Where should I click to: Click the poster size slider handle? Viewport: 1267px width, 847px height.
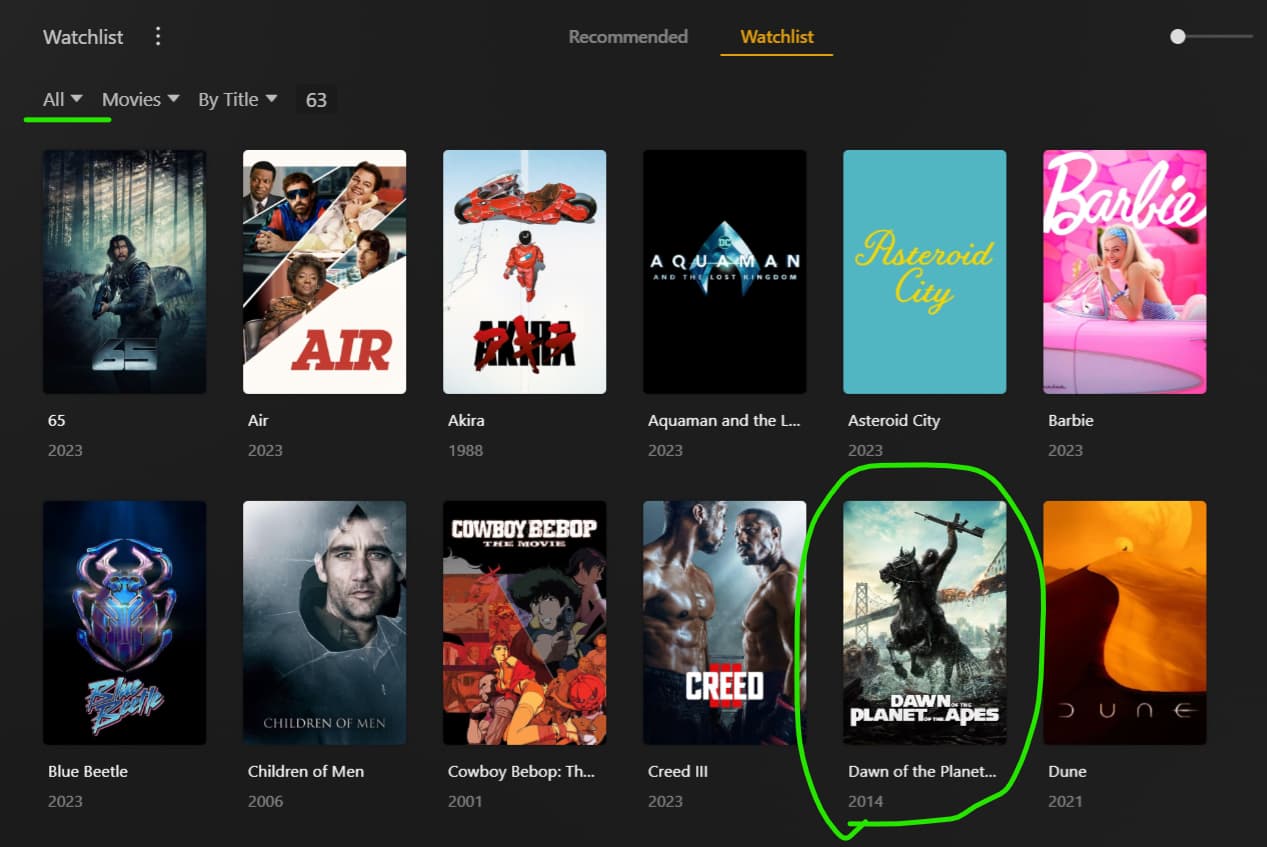(1178, 36)
